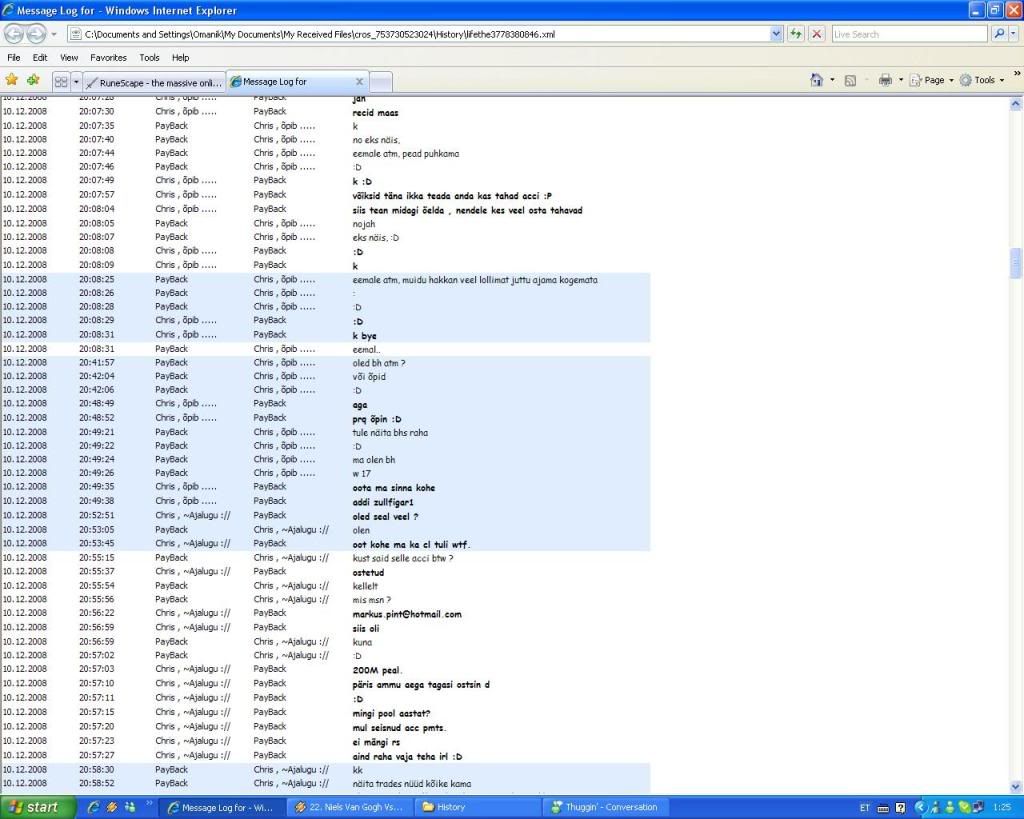Open the Favorites menu
Image resolution: width=1024 pixels, height=819 pixels.
108,58
